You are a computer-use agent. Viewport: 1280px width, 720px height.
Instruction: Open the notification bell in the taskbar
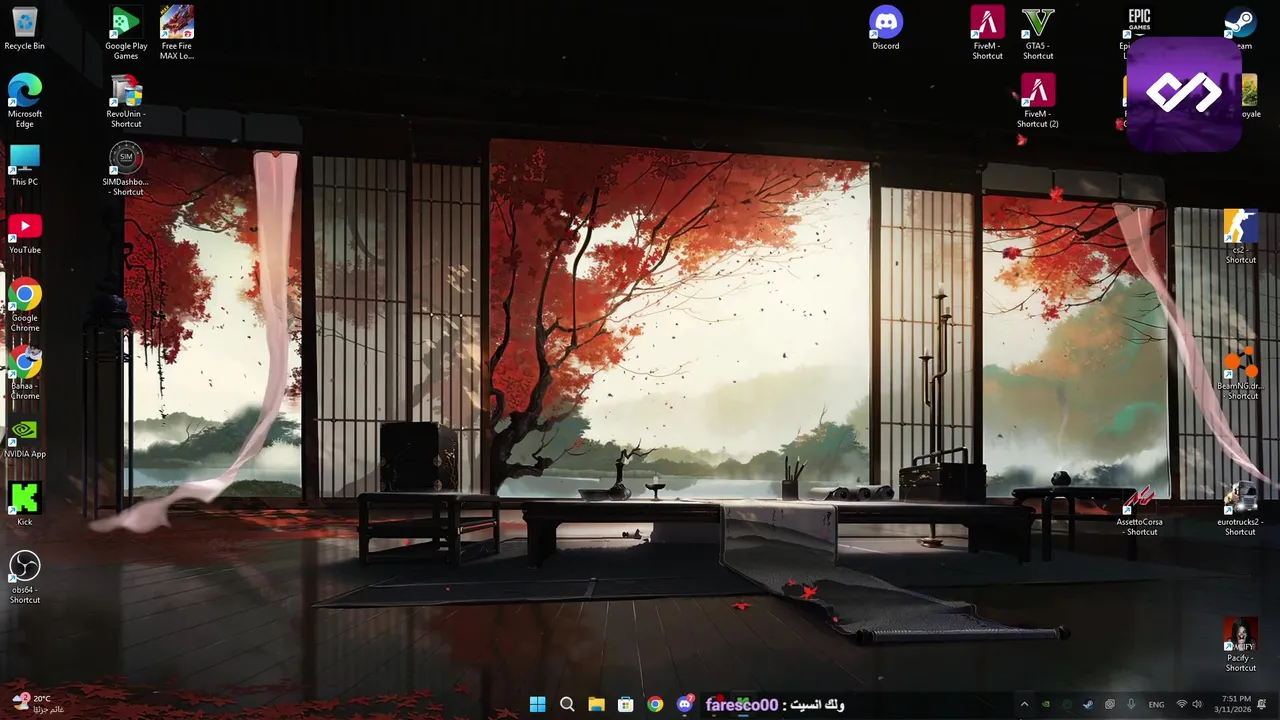pyautogui.click(x=1262, y=705)
